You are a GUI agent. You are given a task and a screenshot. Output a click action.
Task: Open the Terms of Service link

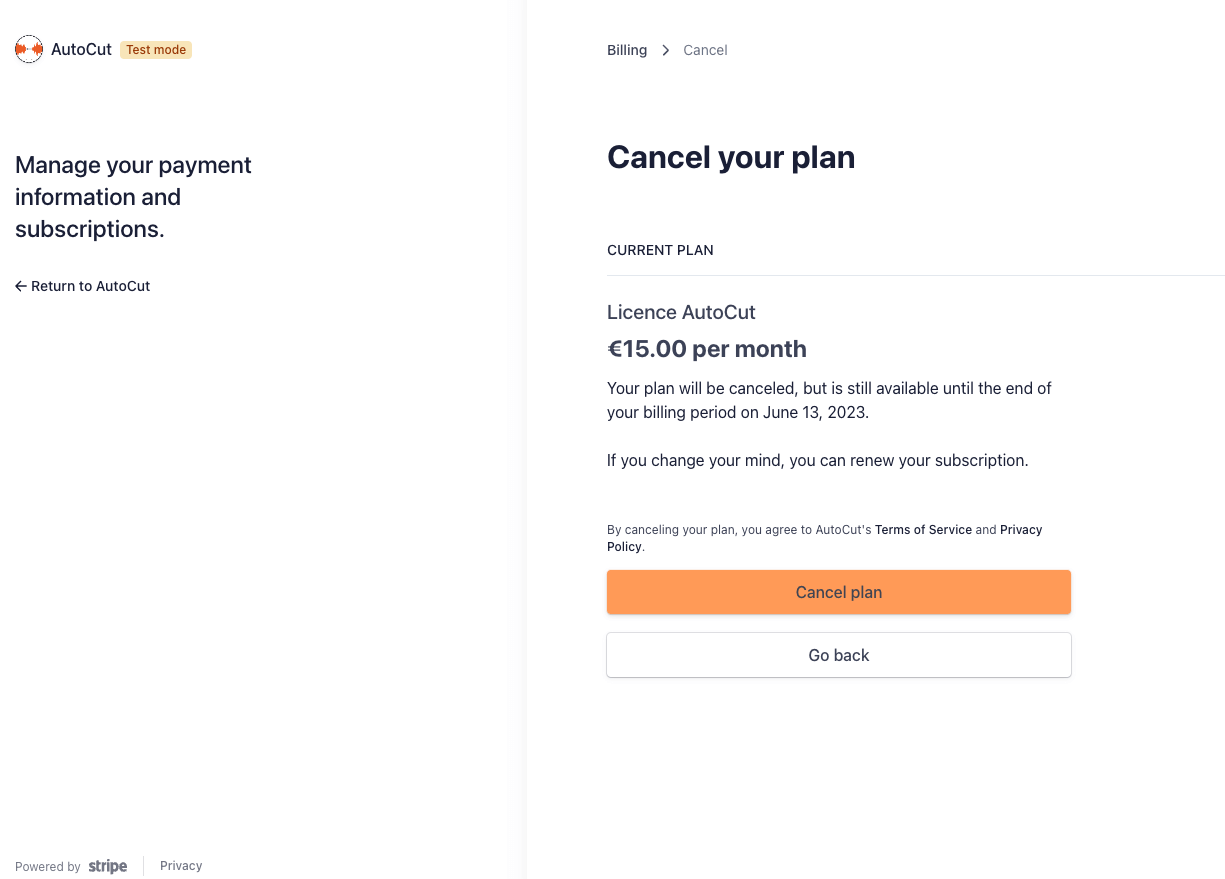pyautogui.click(x=923, y=530)
